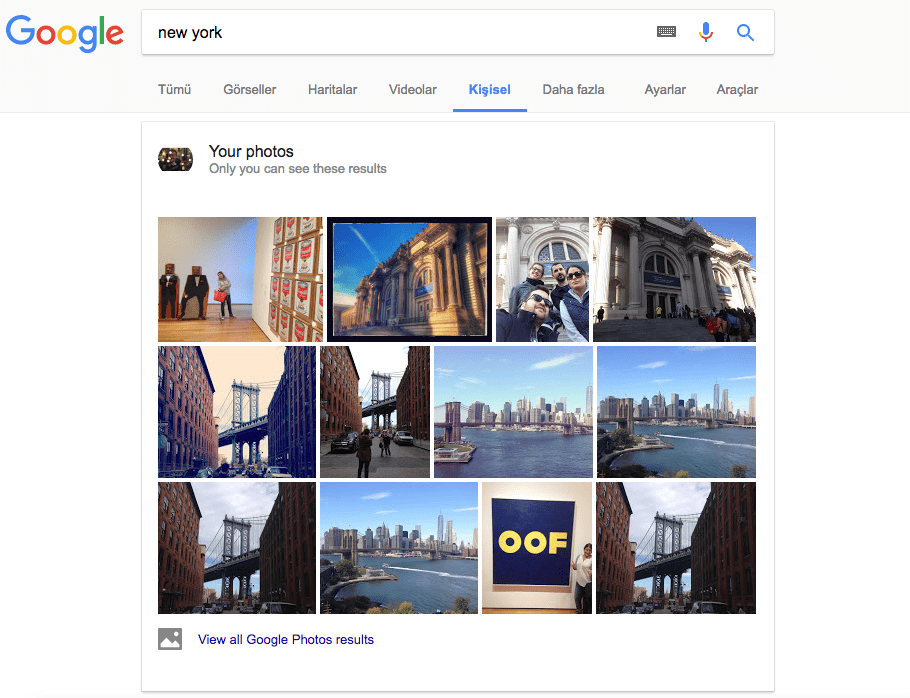Go to the Haritalar tab
The width and height of the screenshot is (910, 698).
coord(332,89)
